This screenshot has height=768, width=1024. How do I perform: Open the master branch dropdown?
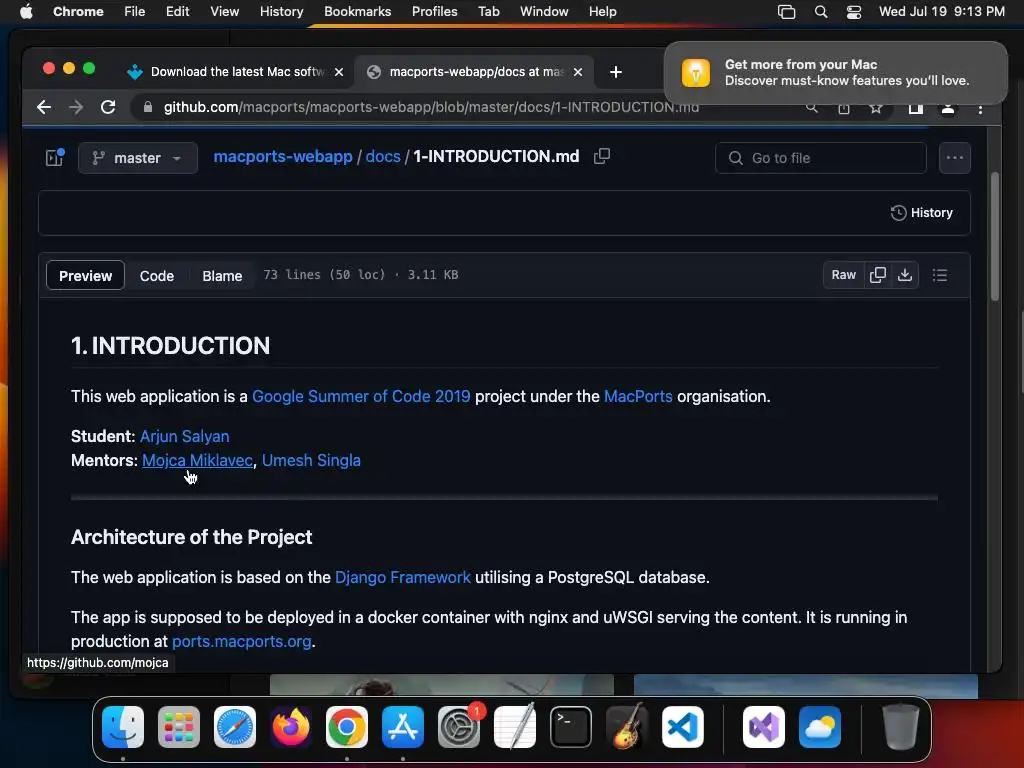tap(138, 158)
